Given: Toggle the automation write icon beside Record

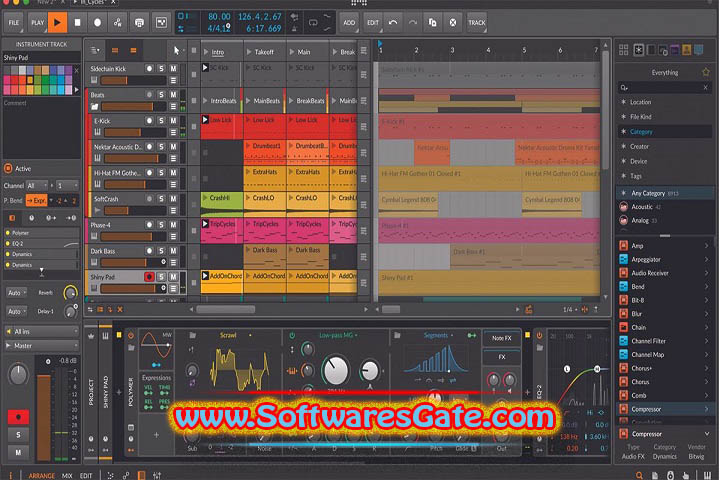Looking at the screenshot, I should (118, 22).
